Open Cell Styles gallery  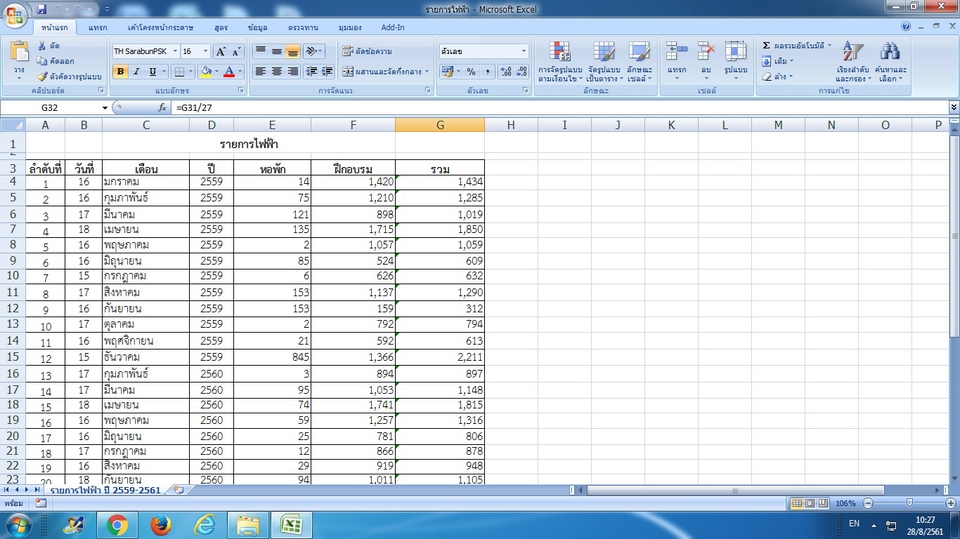point(639,61)
